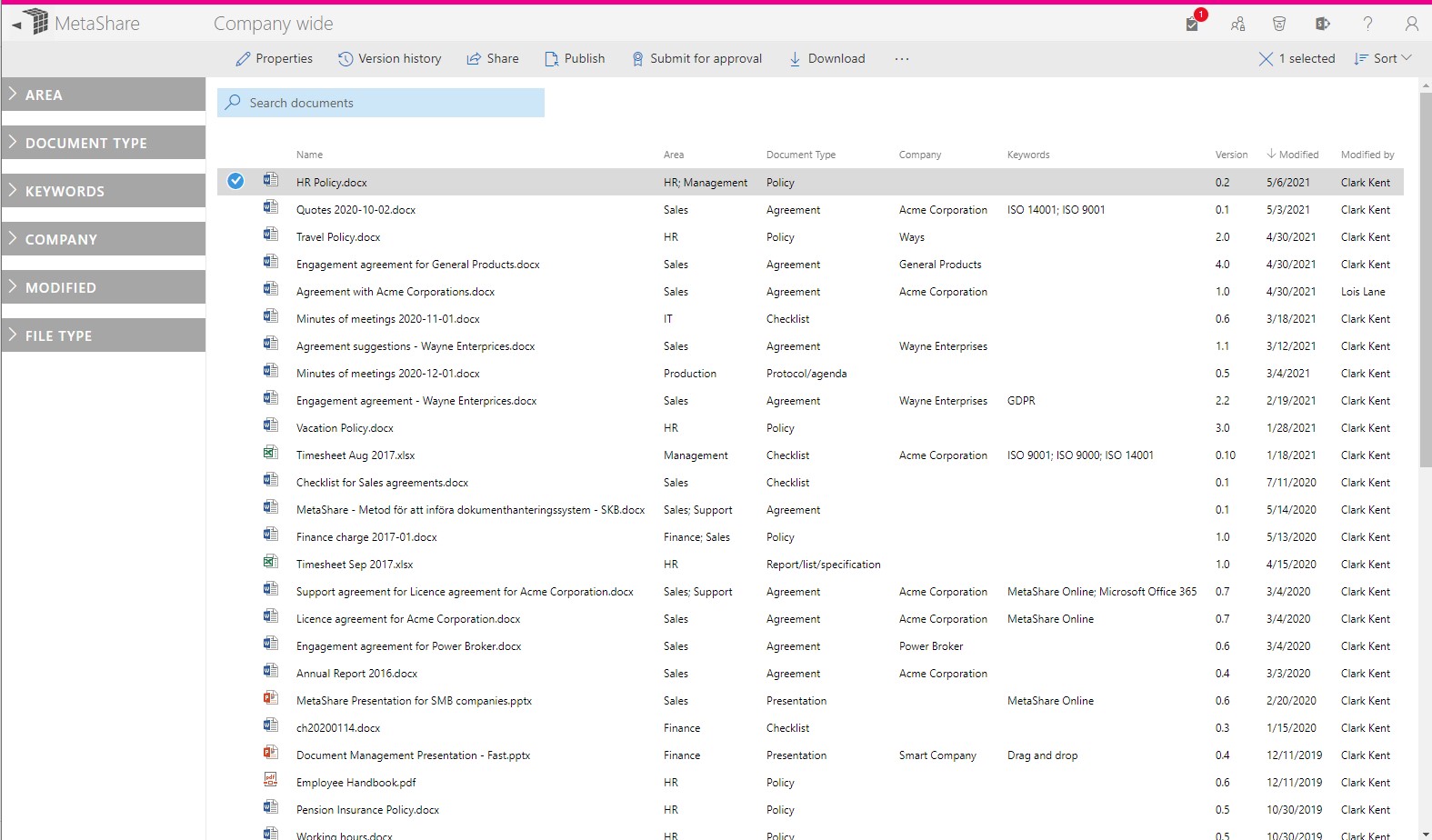Open the permissions people-with-lock icon
This screenshot has width=1432, height=840.
pyautogui.click(x=1237, y=24)
